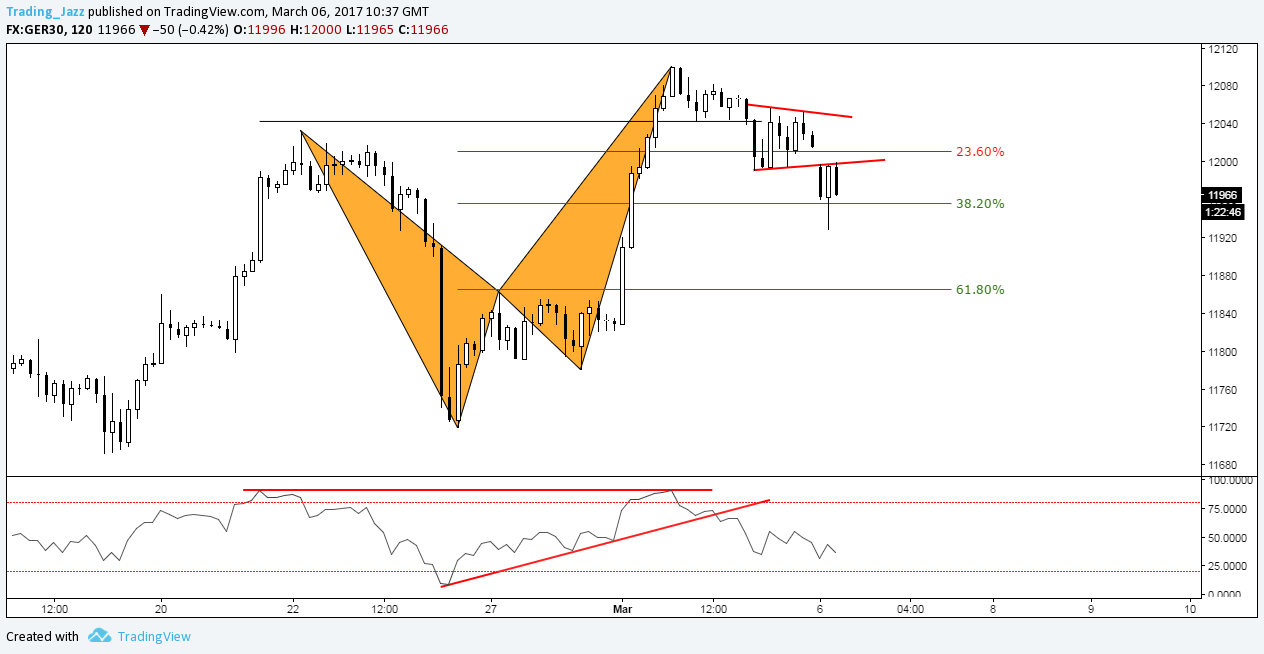Click the 12000 price axis label

point(1224,162)
